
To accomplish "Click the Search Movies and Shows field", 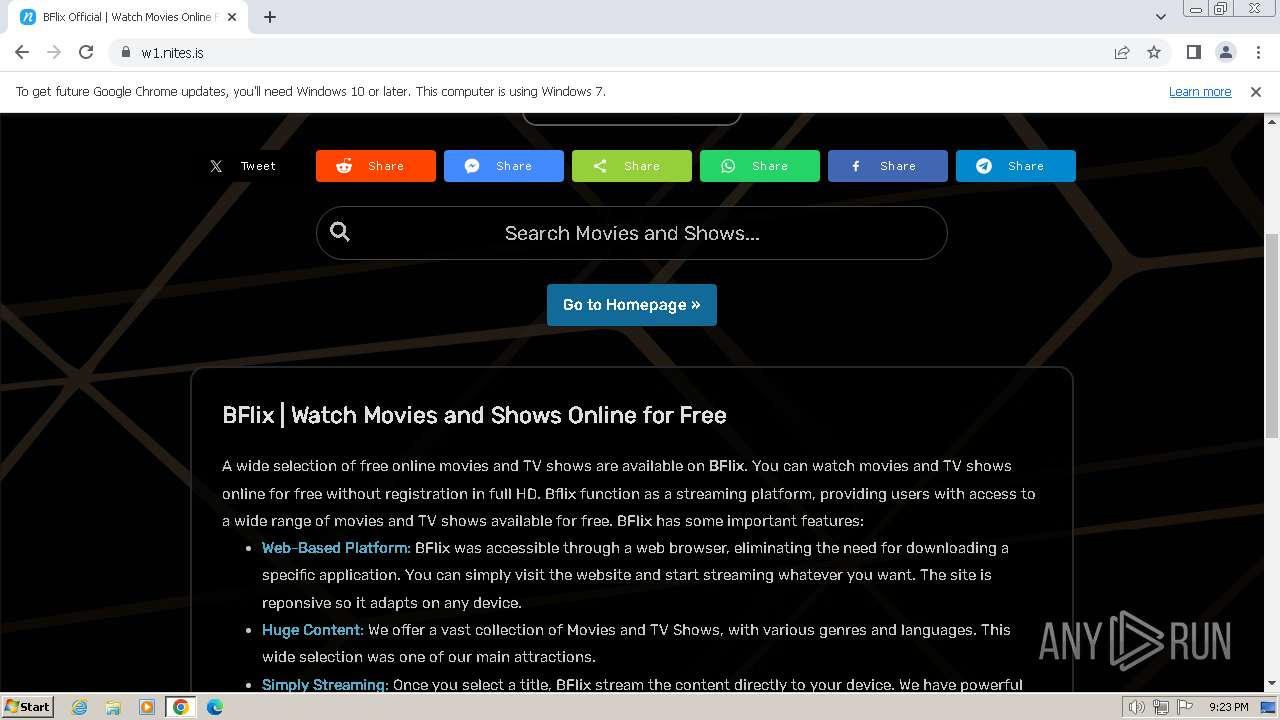I will tap(632, 233).
